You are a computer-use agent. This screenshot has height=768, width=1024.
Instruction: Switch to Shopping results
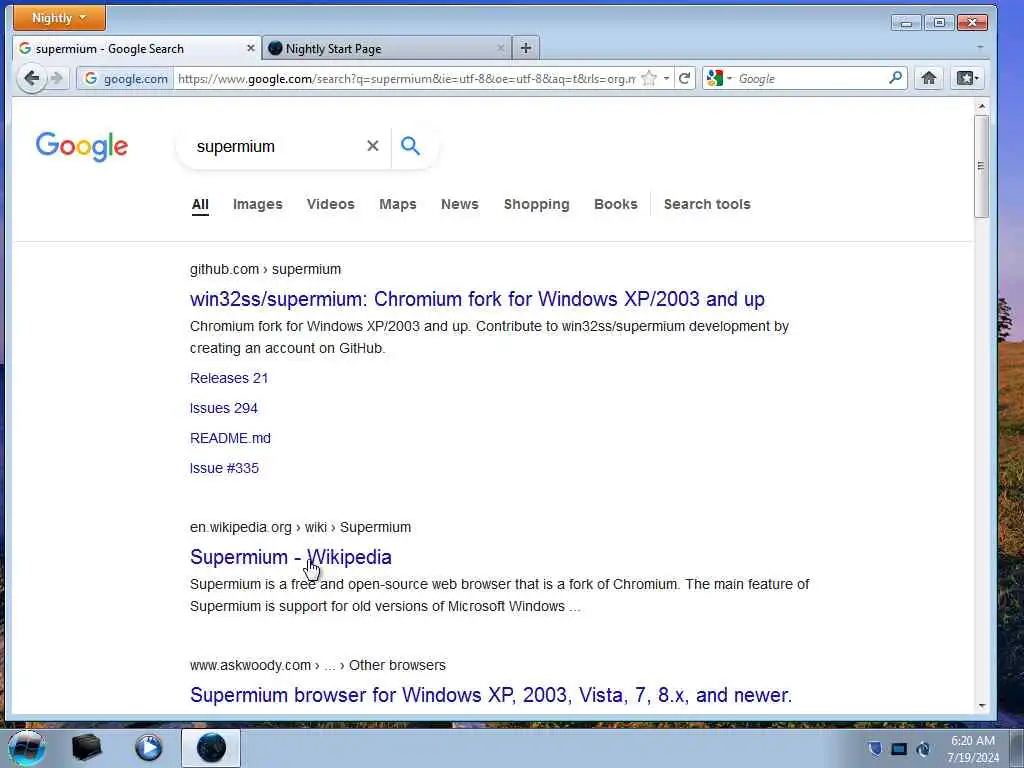[x=536, y=204]
